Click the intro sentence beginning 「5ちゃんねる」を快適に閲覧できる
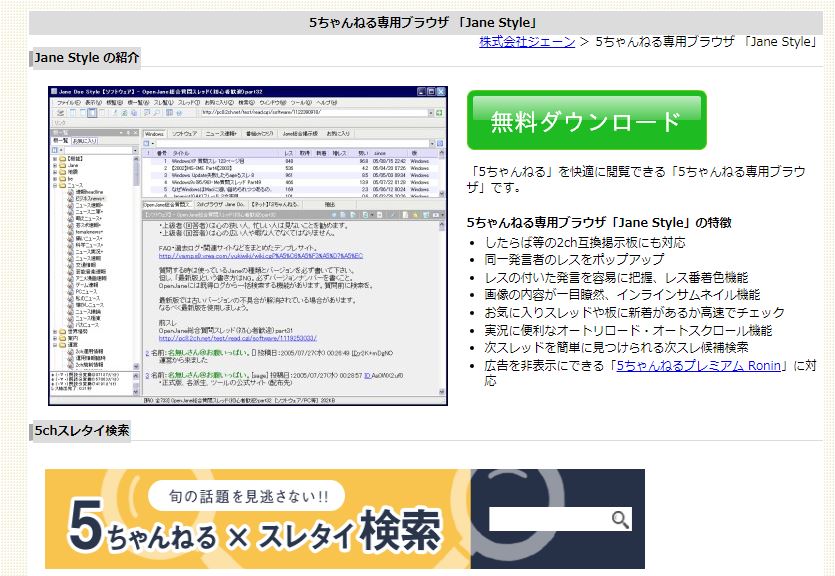The width and height of the screenshot is (835, 576). pyautogui.click(x=636, y=179)
